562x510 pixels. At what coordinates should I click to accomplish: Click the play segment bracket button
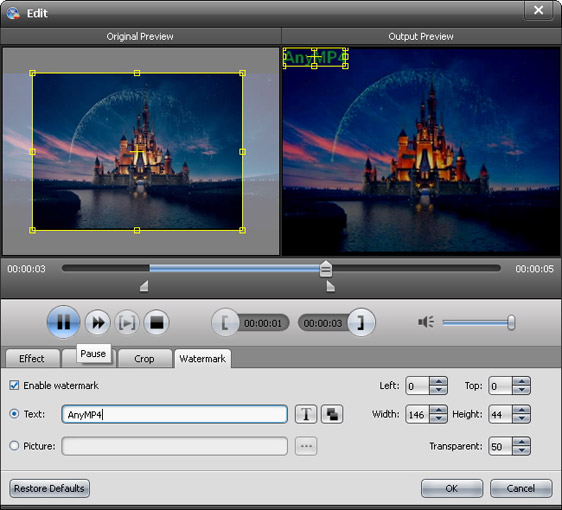[x=127, y=323]
